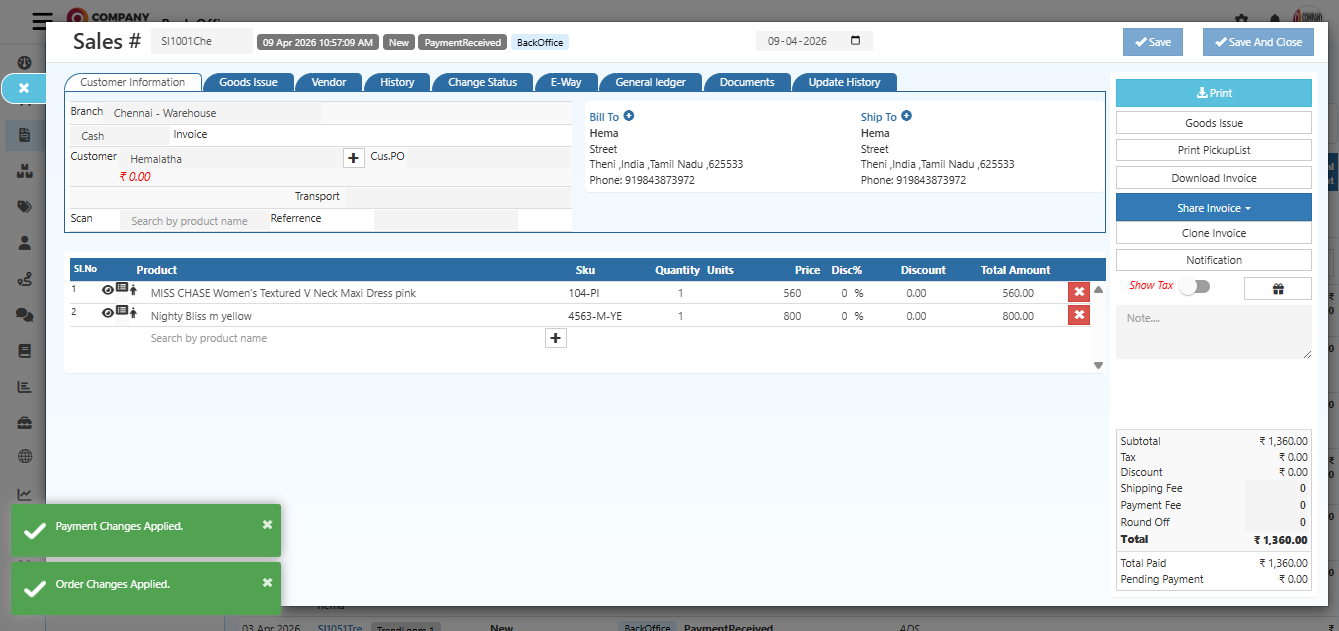Click Download Invoice
This screenshot has height=631, width=1339.
(1213, 177)
